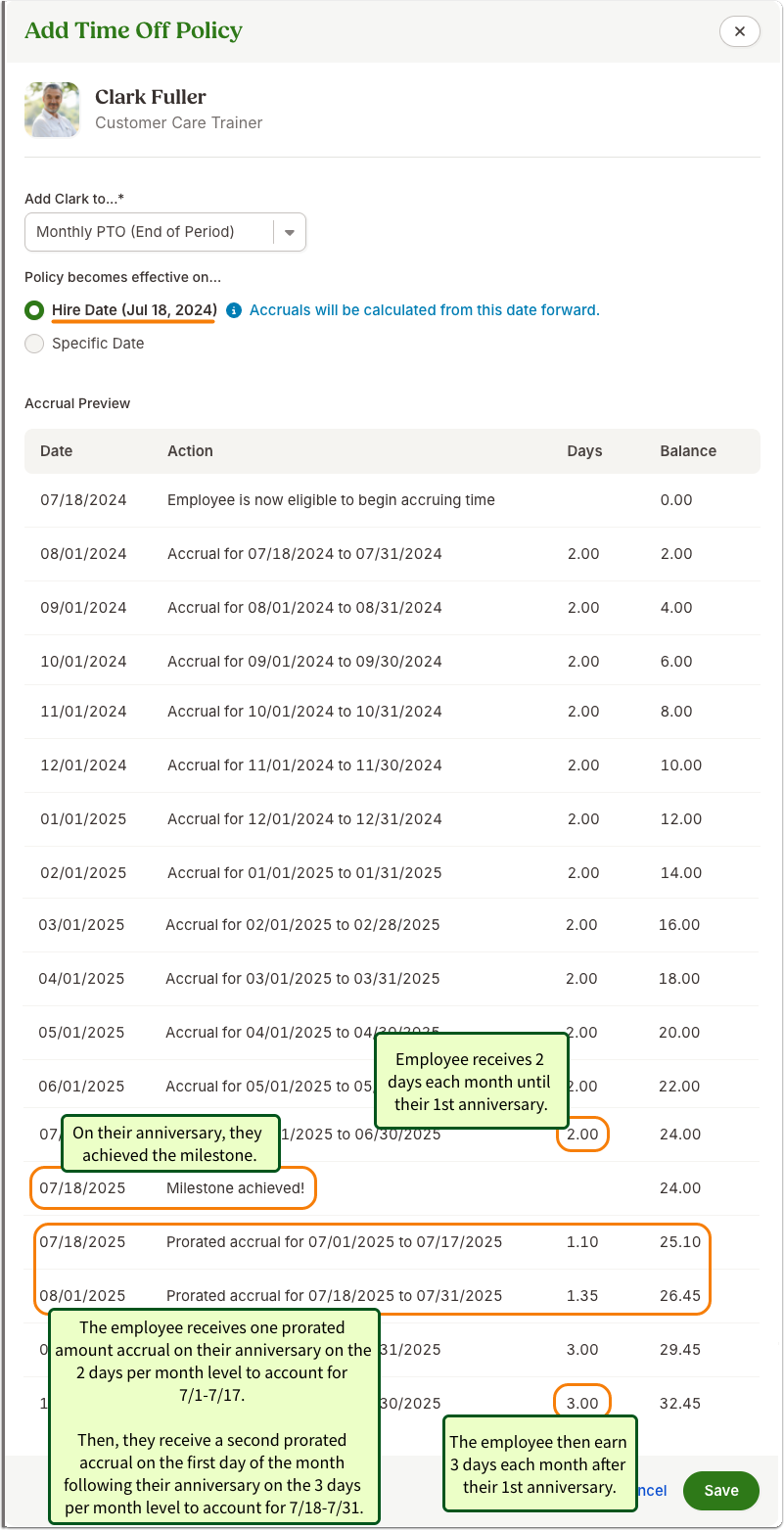Viewport: 784px width, 1530px height.
Task: Click the 20.00 balance value
Action: [x=679, y=1033]
